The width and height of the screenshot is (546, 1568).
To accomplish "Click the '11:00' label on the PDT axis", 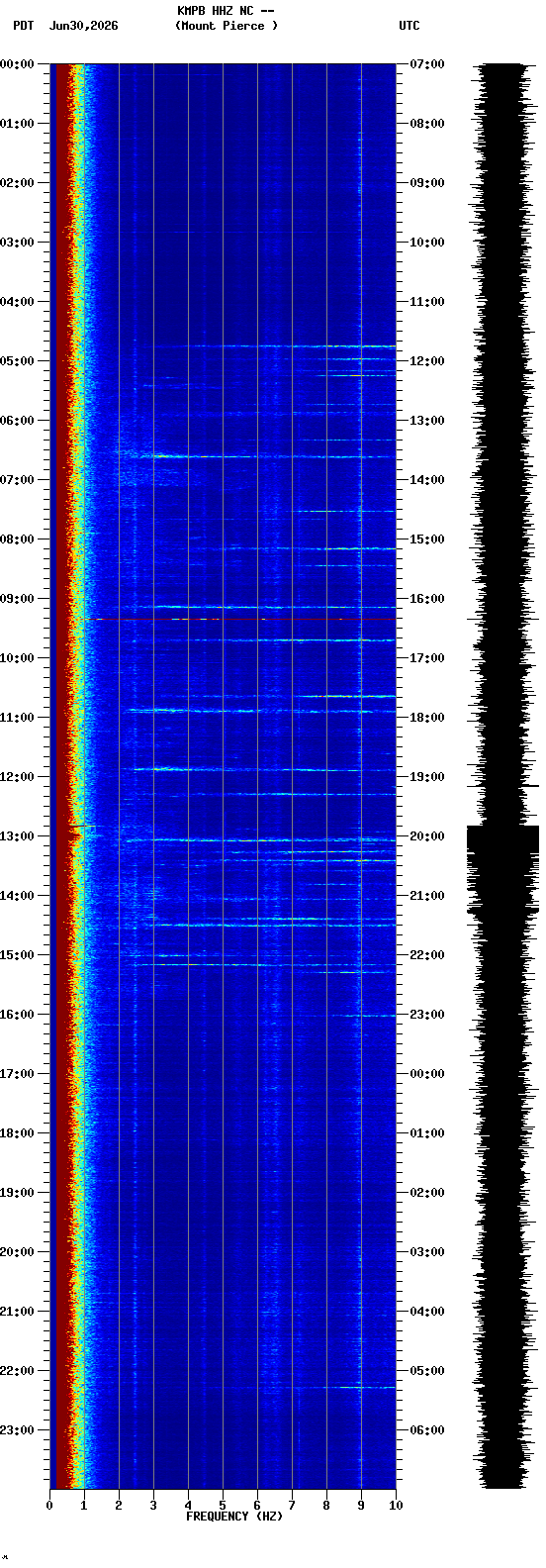I will [x=17, y=718].
